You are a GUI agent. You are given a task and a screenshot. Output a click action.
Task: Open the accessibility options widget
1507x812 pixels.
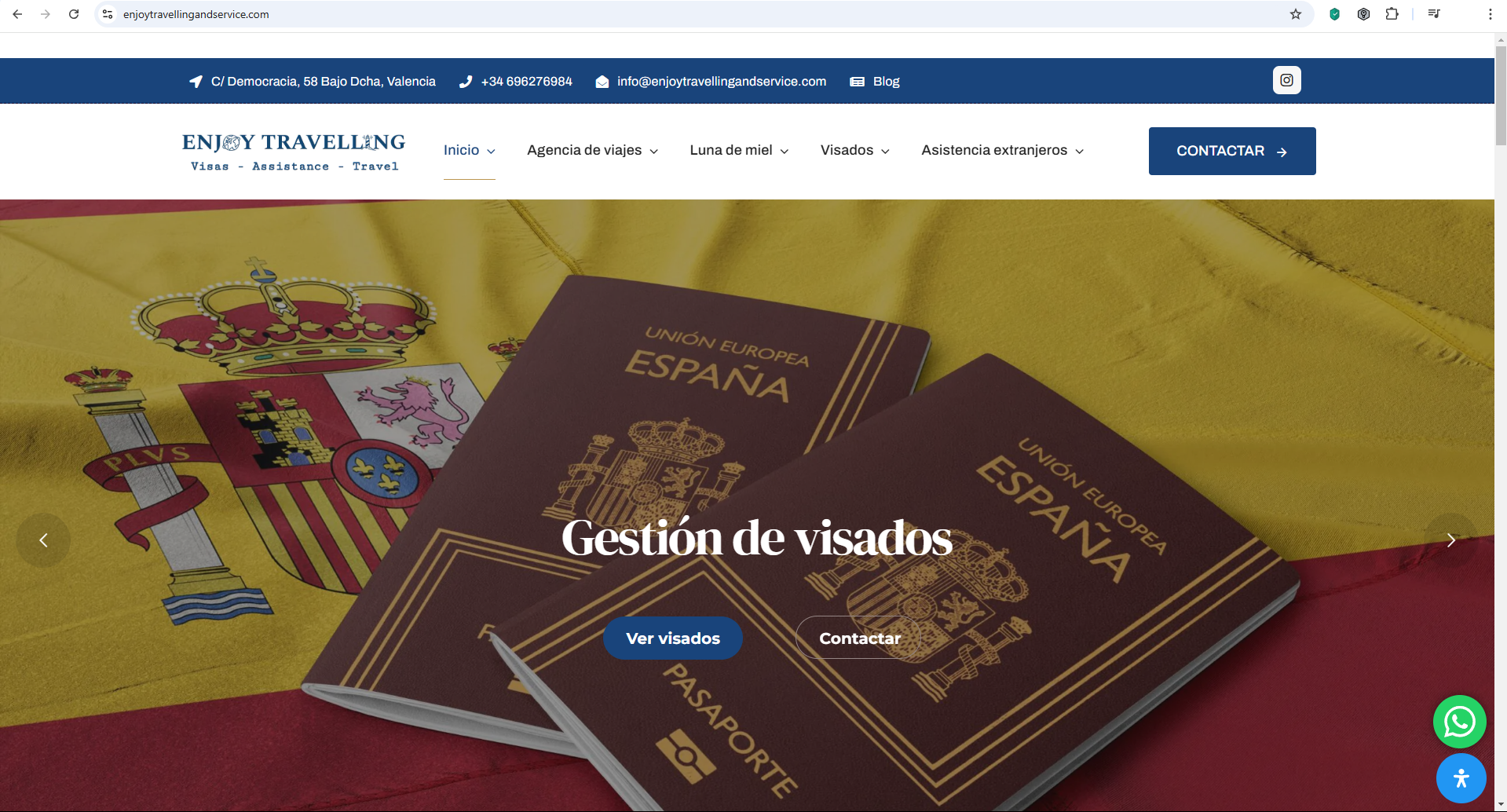tap(1461, 778)
